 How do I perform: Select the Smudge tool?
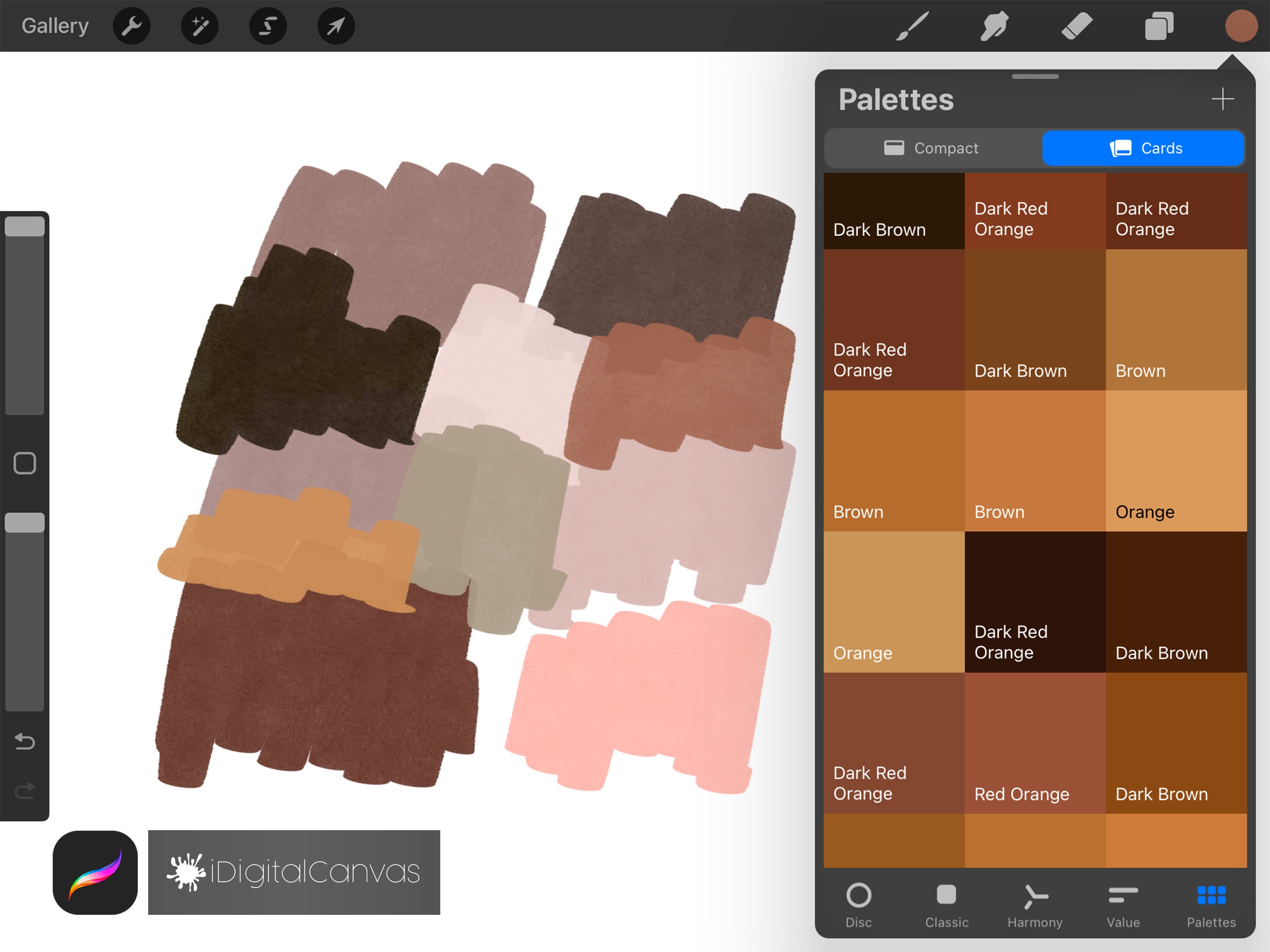(x=994, y=25)
